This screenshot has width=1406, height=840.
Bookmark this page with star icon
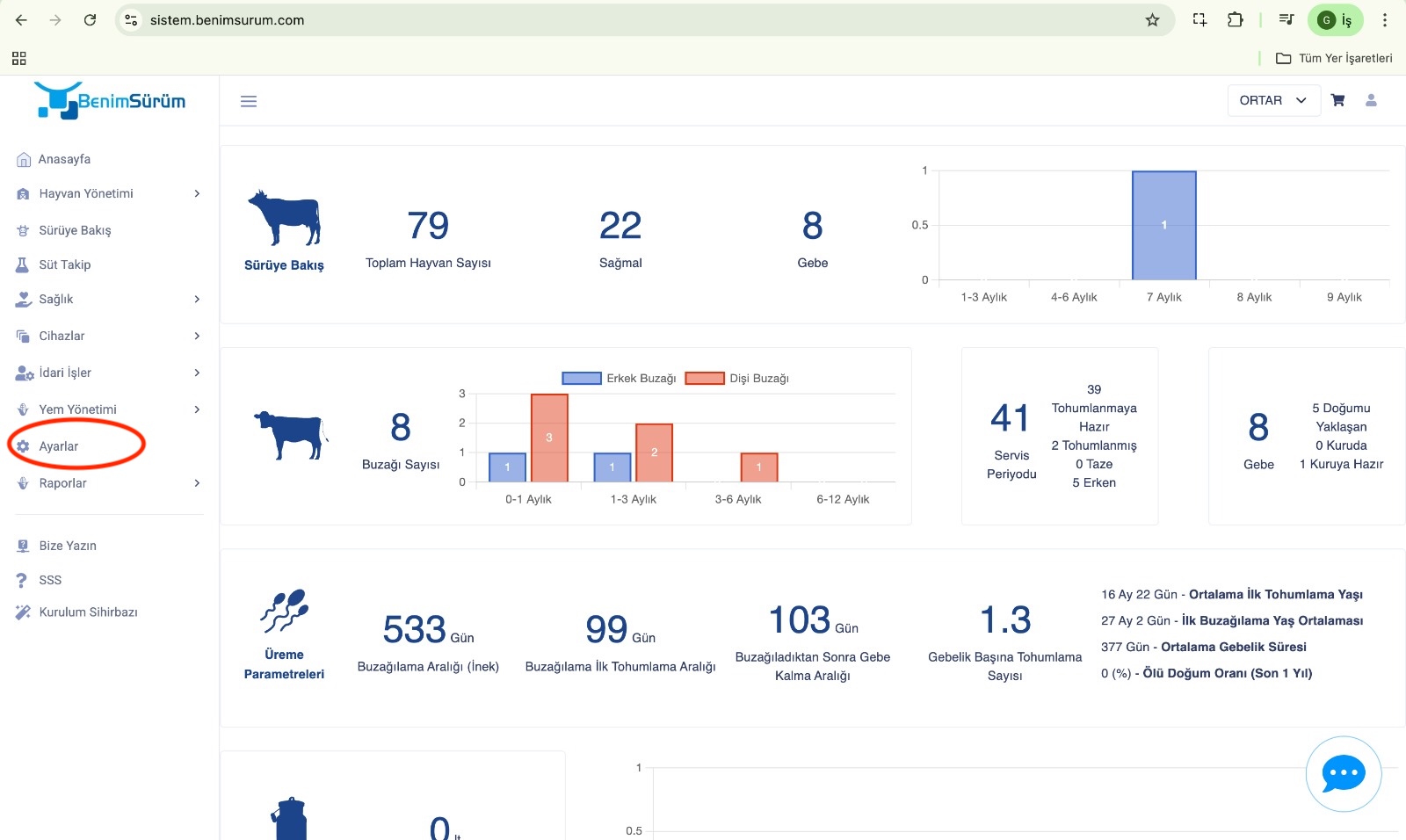pyautogui.click(x=1152, y=20)
